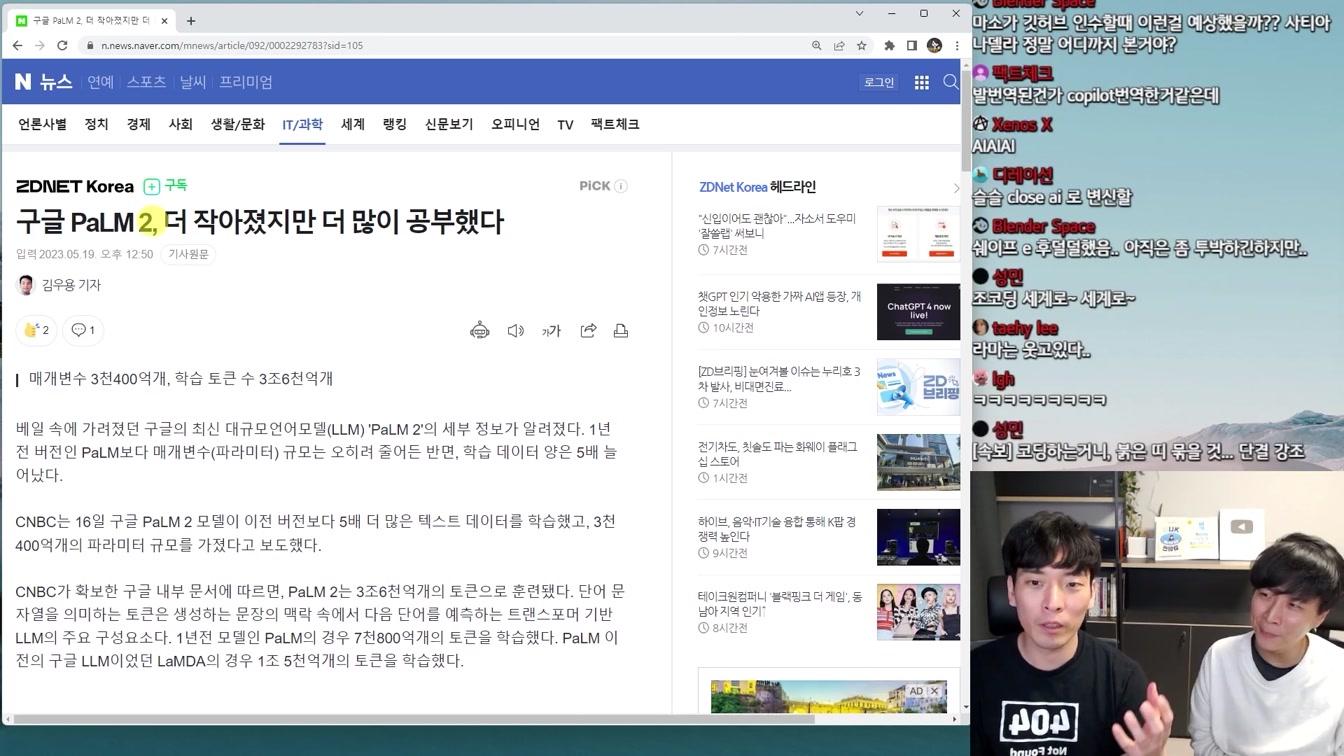Select the 신문보기 tab
The height and width of the screenshot is (756, 1344).
[449, 124]
